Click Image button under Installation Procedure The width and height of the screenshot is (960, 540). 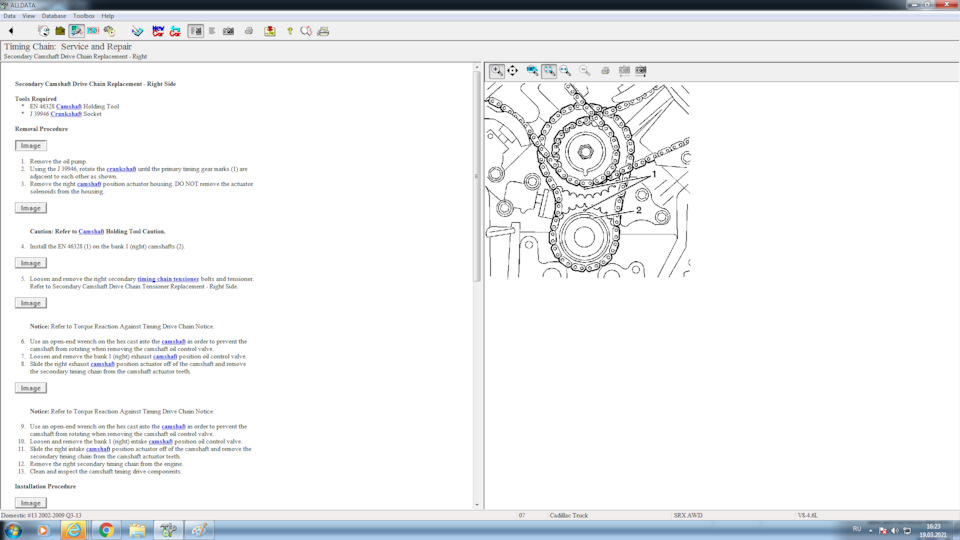point(31,503)
